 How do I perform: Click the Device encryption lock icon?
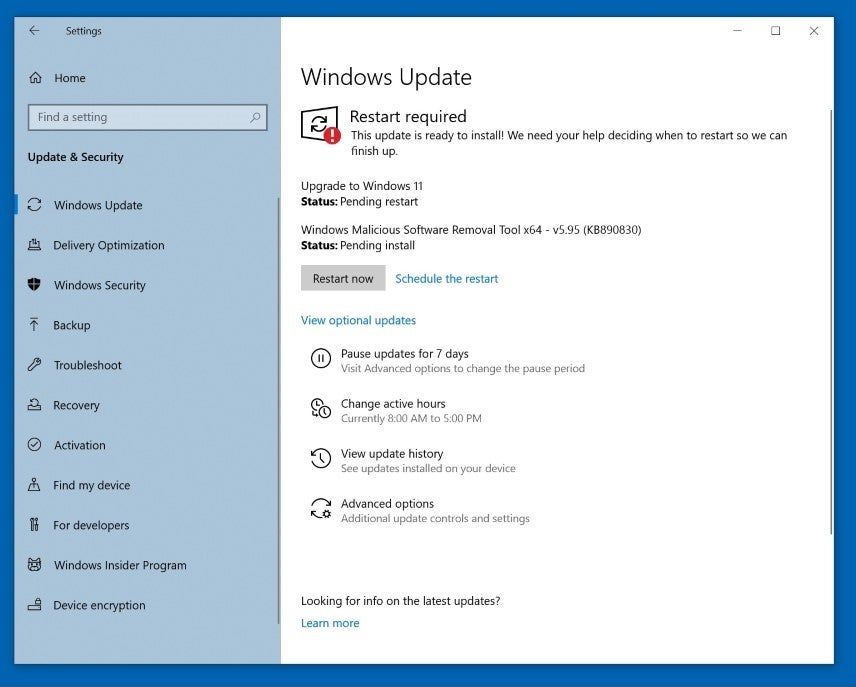(34, 605)
